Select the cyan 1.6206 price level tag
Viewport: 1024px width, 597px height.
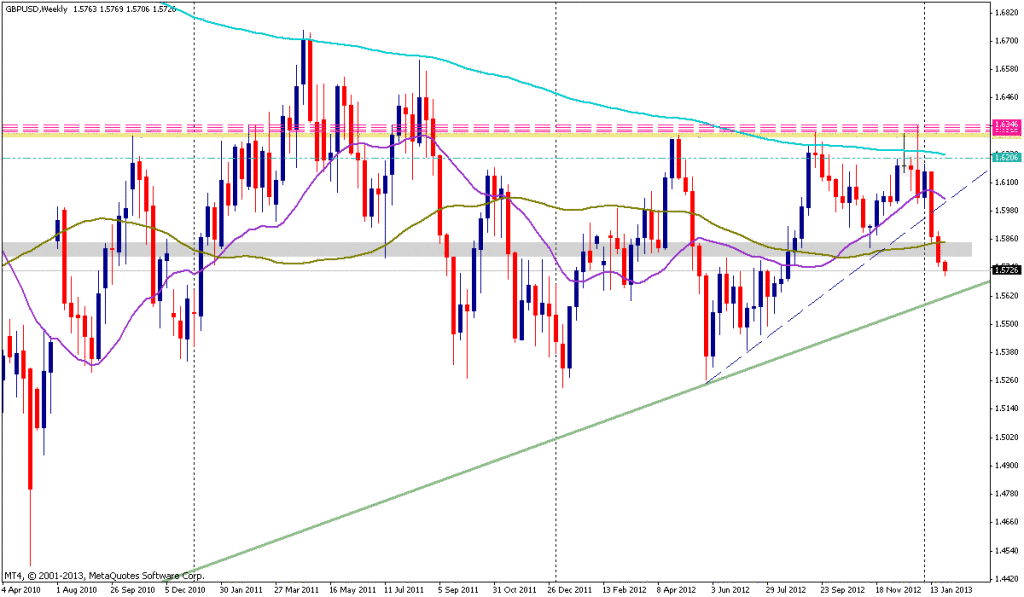click(x=1004, y=157)
